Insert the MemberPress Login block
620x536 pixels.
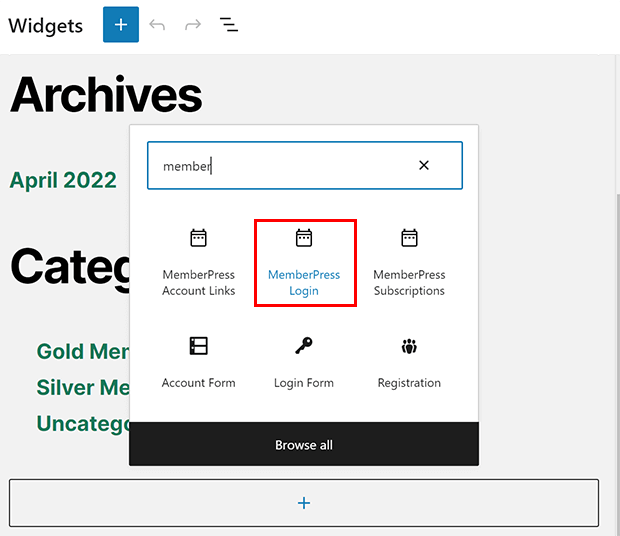click(x=304, y=263)
